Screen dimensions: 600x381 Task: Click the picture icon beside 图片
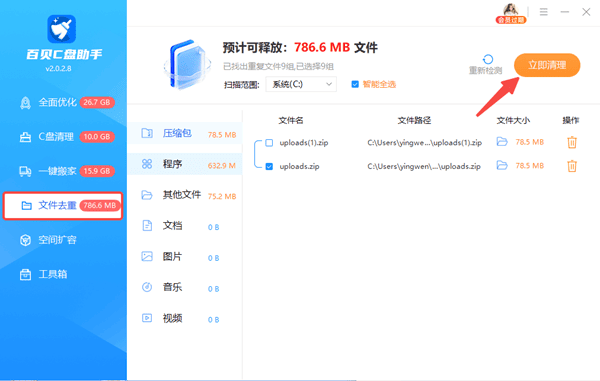147,256
